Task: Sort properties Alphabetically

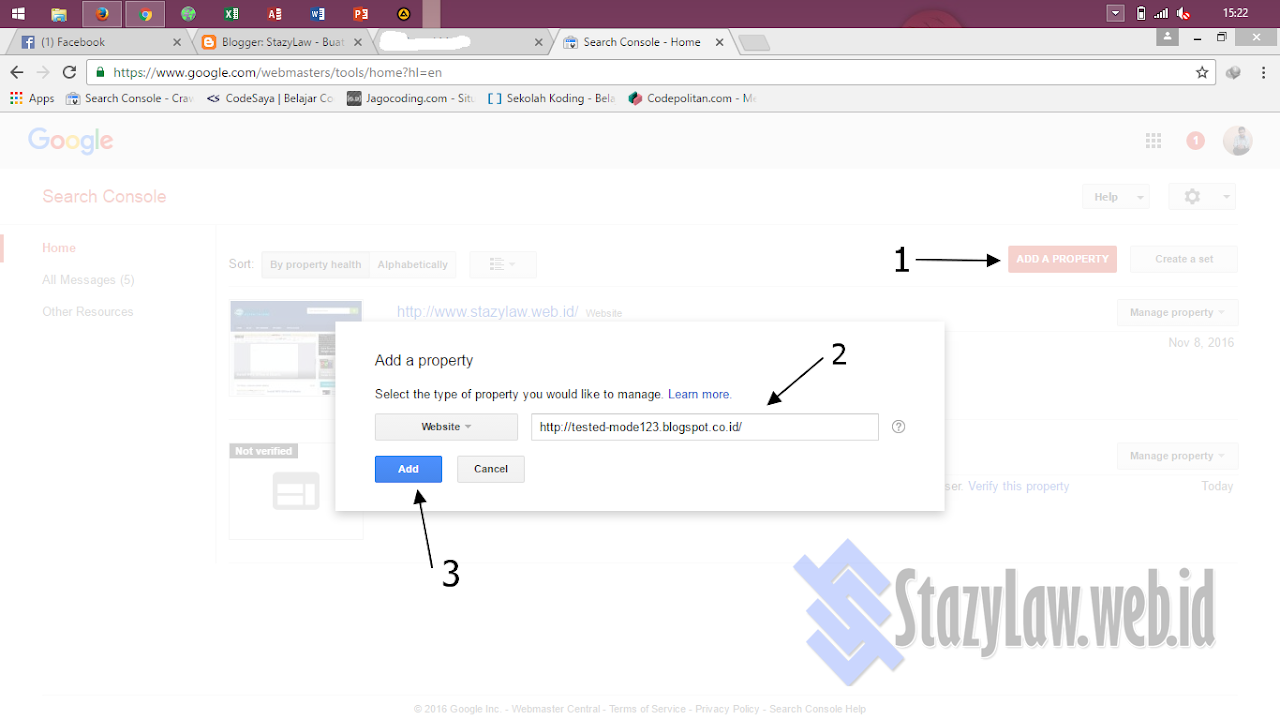Action: pos(413,265)
